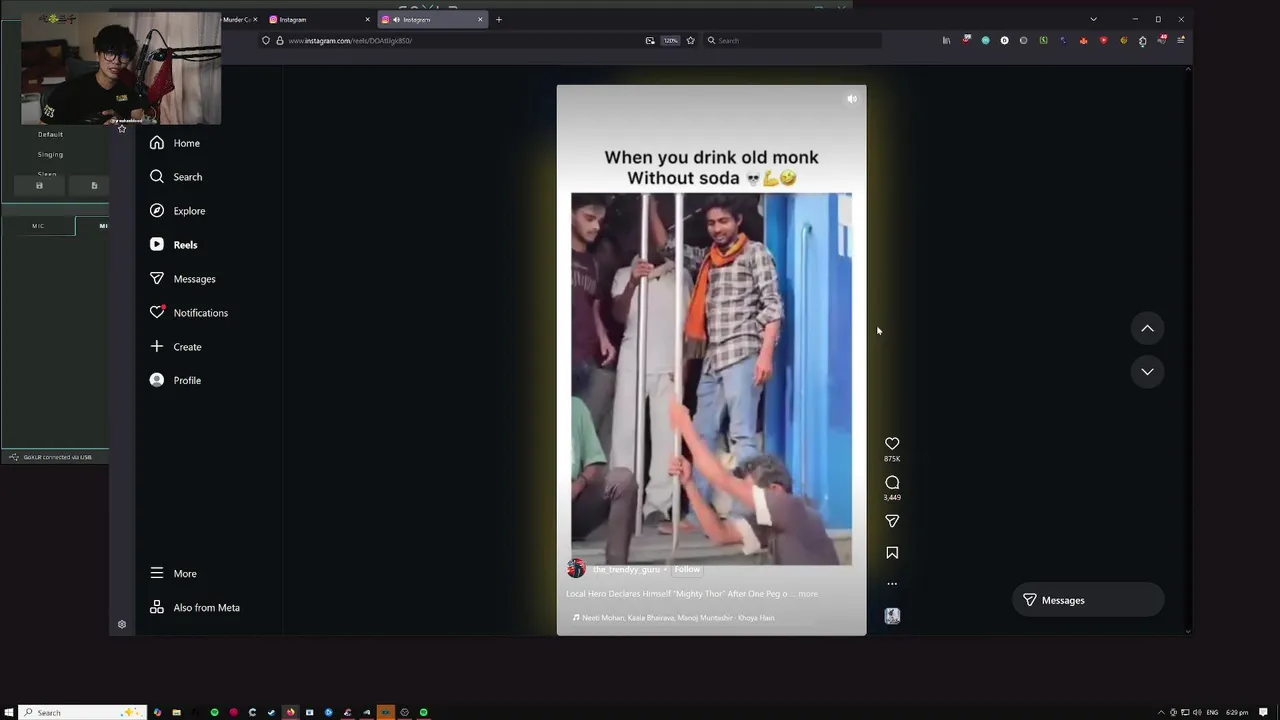1280x720 pixels.
Task: Open site padlock information
Action: click(279, 40)
